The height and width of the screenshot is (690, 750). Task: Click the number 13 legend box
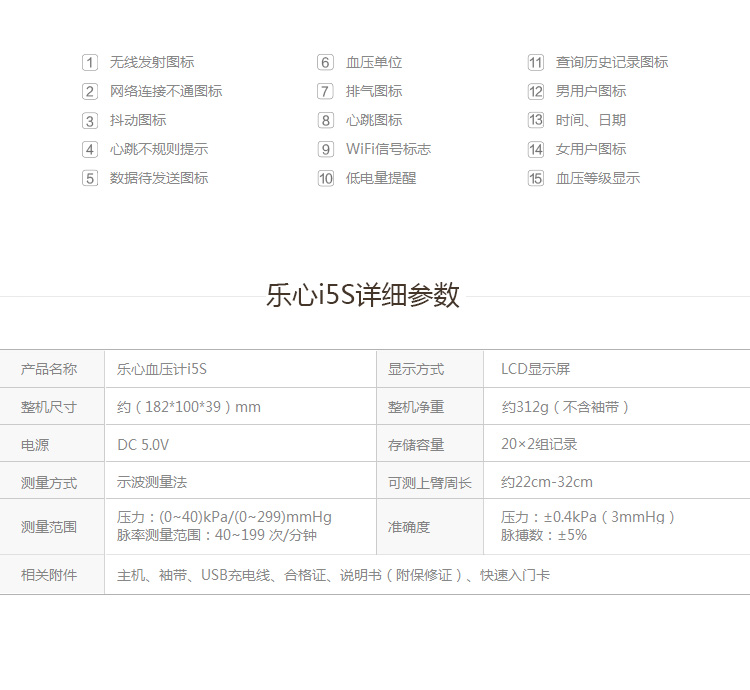pos(536,120)
